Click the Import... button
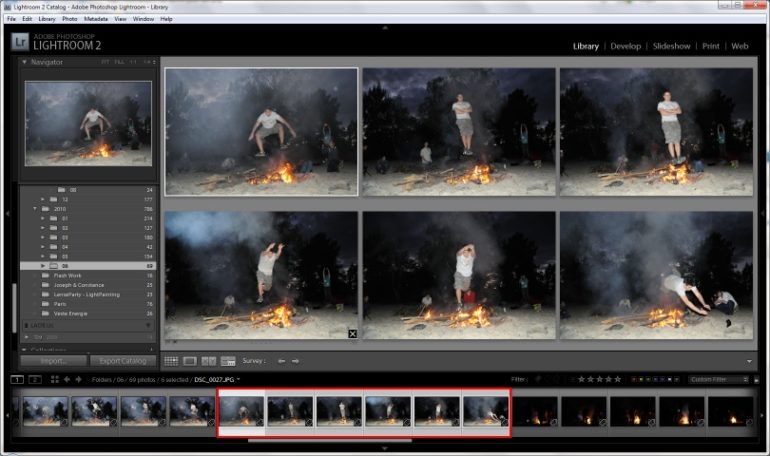 point(53,361)
